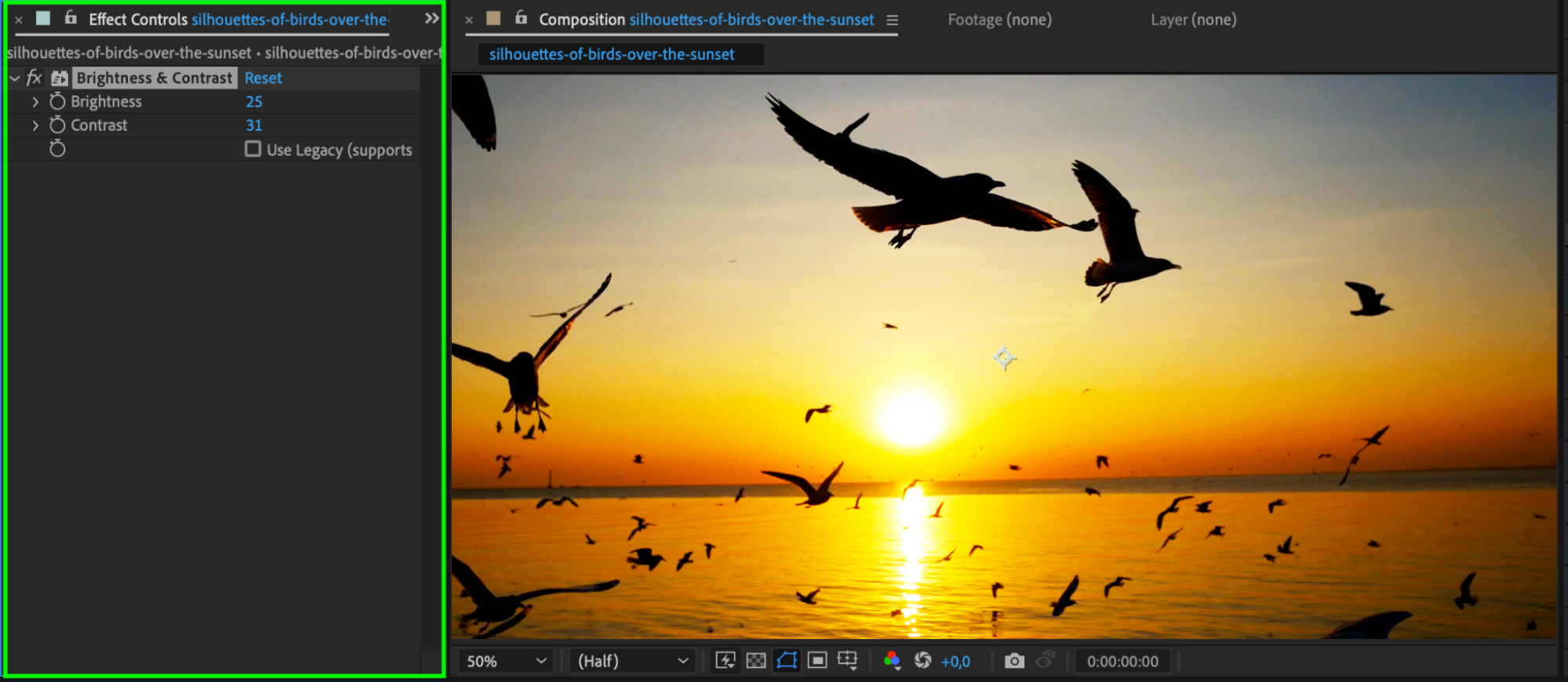Click the preview time 0:00:00:00

[1122, 661]
